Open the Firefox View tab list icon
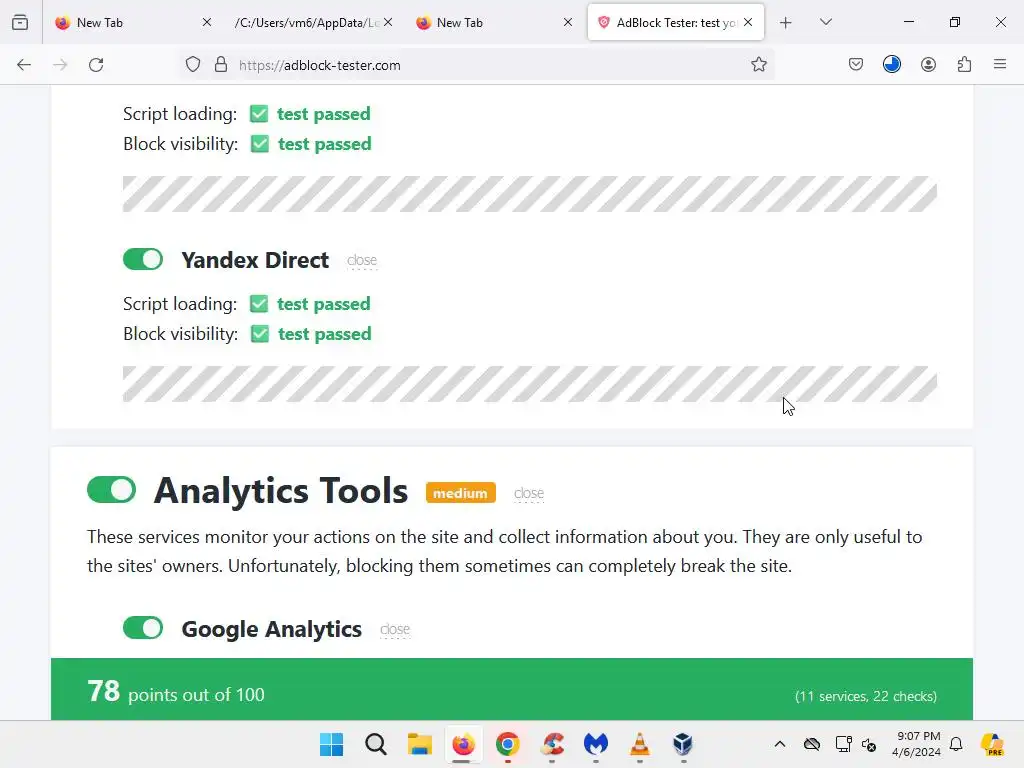Image resolution: width=1024 pixels, height=768 pixels. pyautogui.click(x=20, y=22)
